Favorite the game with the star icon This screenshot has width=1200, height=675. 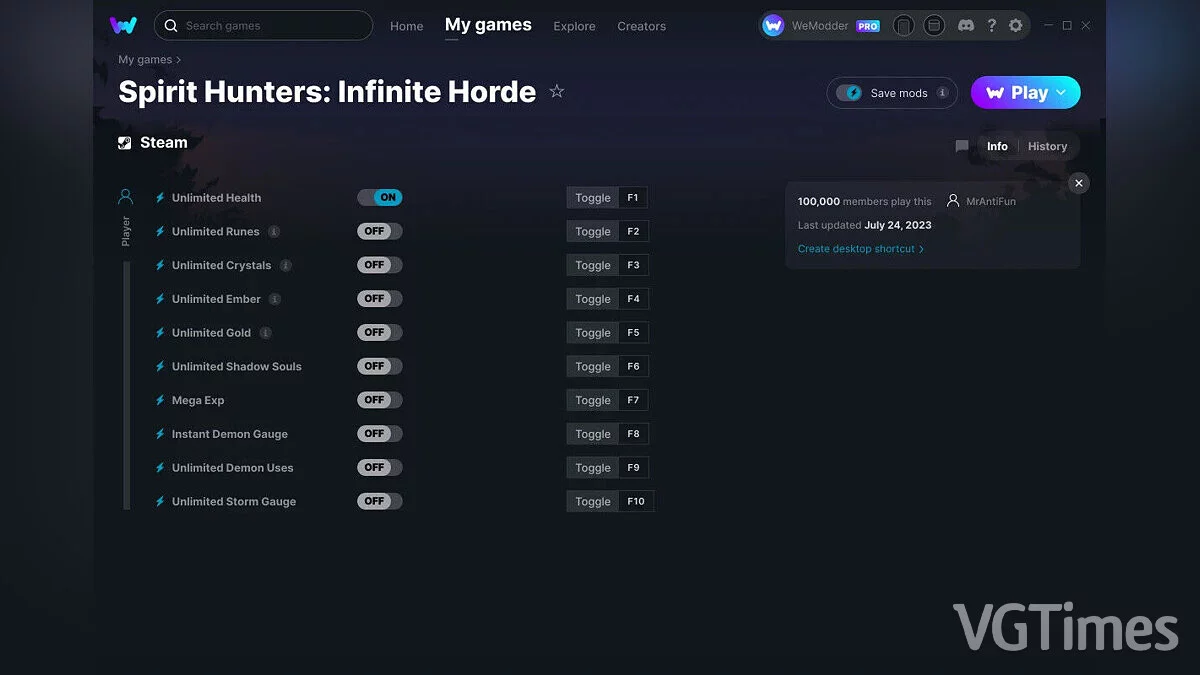(x=557, y=92)
